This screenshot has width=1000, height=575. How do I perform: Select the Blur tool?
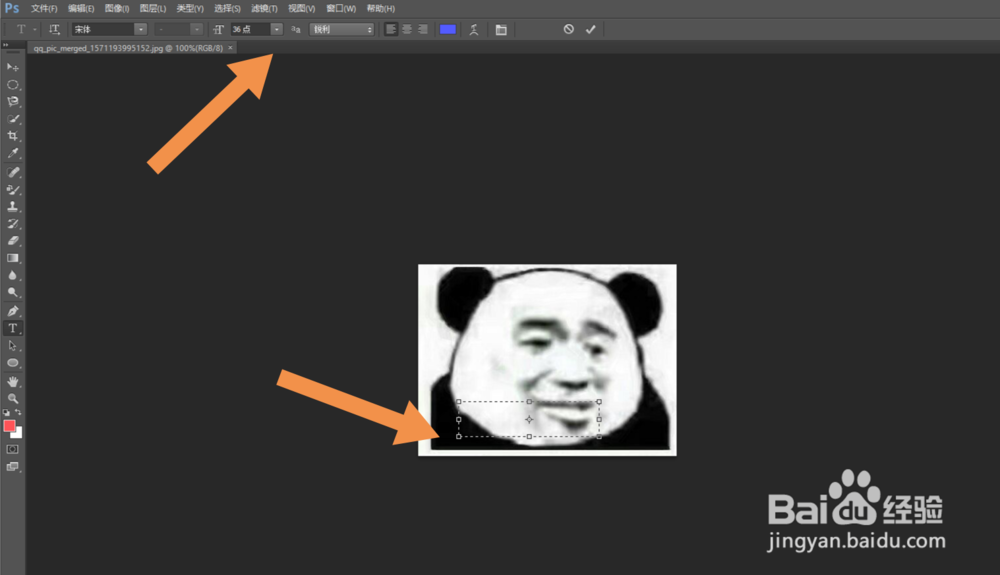tap(12, 275)
